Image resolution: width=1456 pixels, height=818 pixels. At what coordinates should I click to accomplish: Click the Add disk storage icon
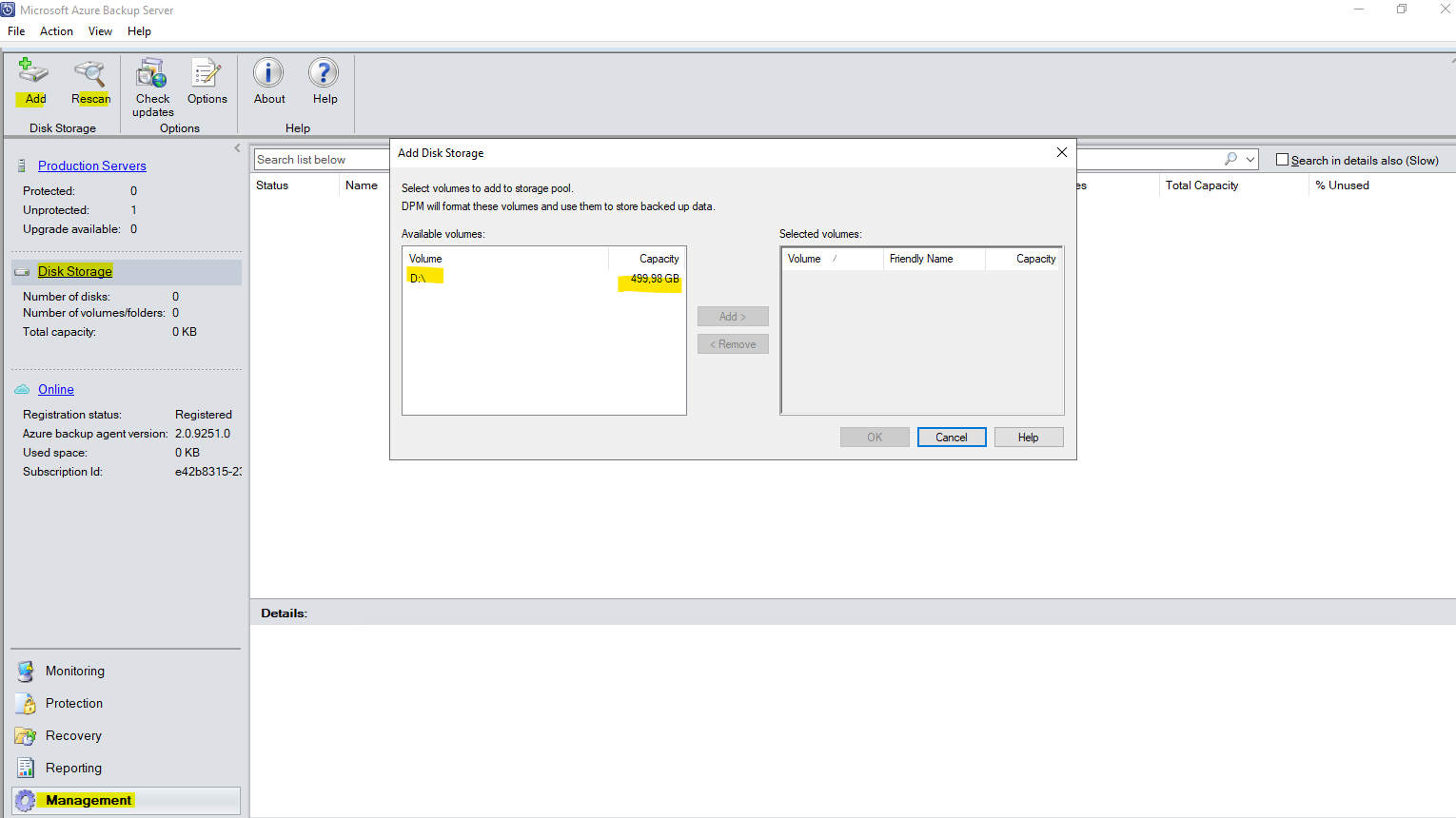(33, 71)
